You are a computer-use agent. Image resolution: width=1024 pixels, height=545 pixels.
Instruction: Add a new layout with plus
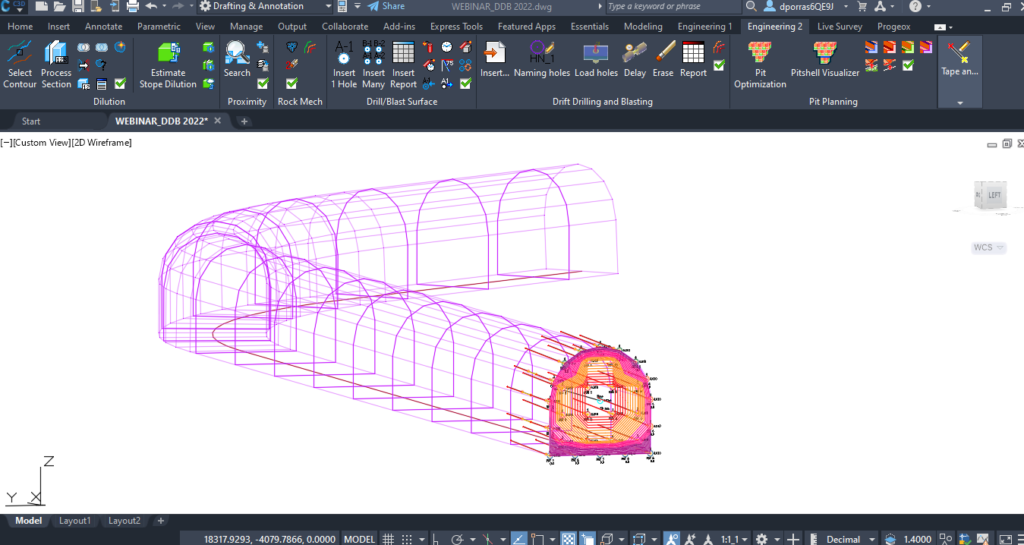(161, 521)
